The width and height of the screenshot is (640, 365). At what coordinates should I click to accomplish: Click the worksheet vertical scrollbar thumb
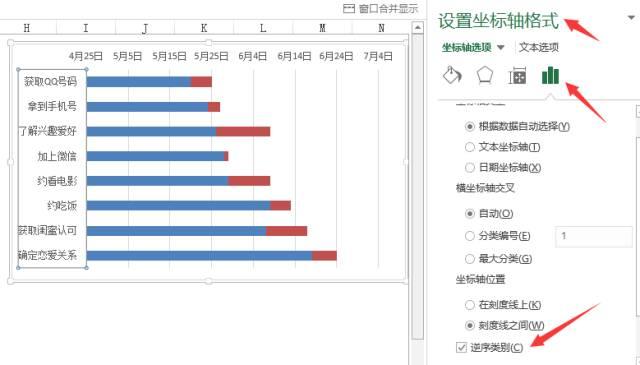[417, 187]
